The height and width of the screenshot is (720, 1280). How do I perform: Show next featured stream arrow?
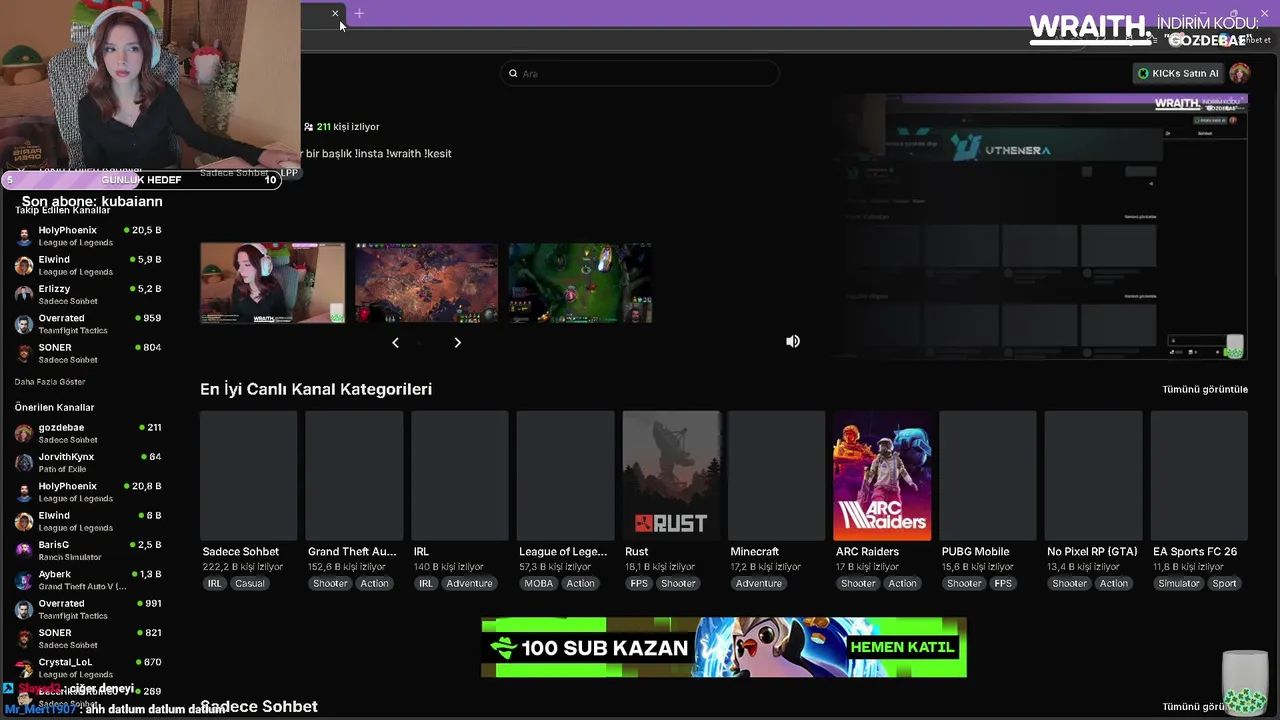coord(457,342)
